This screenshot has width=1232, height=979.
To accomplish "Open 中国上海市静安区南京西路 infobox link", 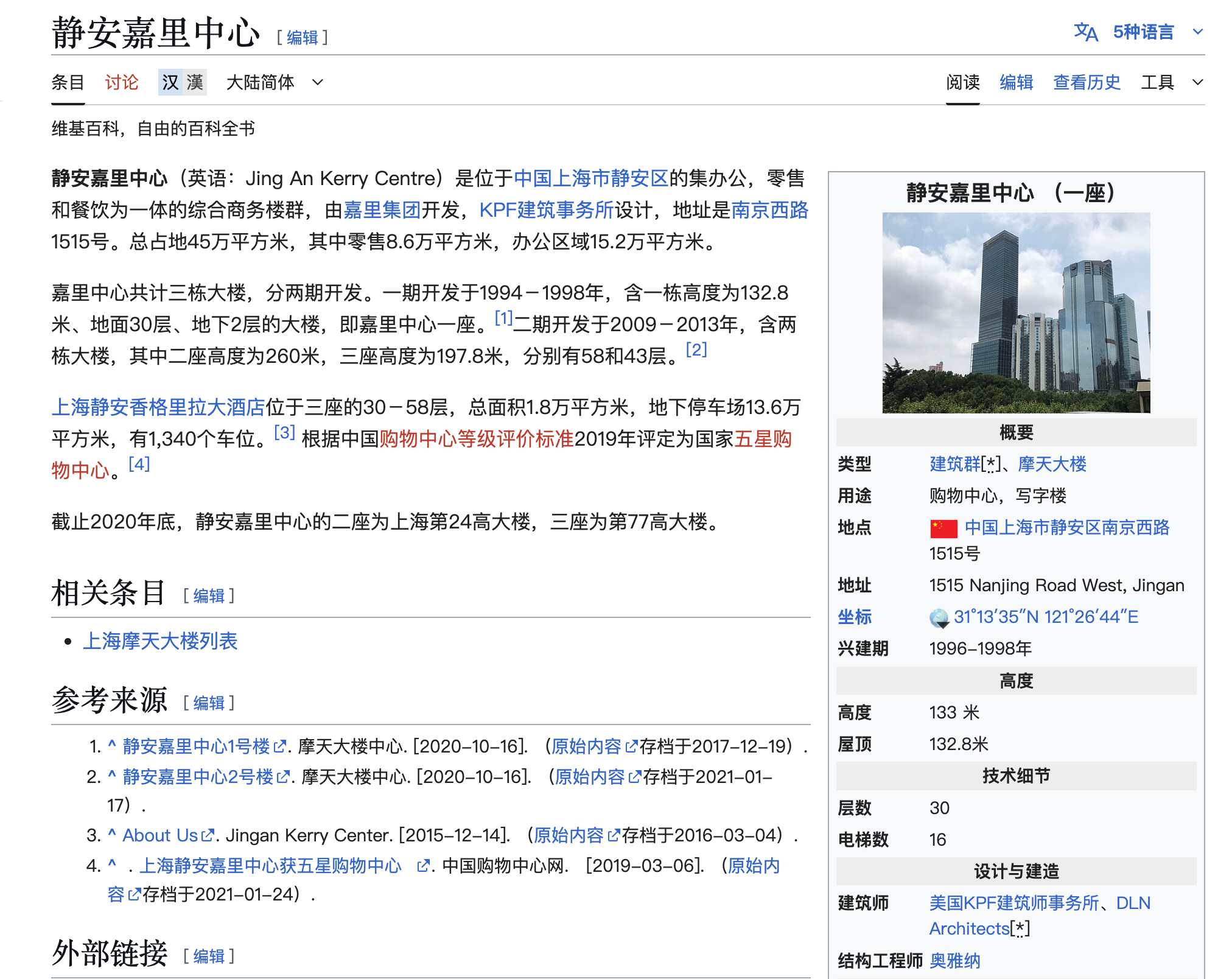I will click(x=1067, y=527).
